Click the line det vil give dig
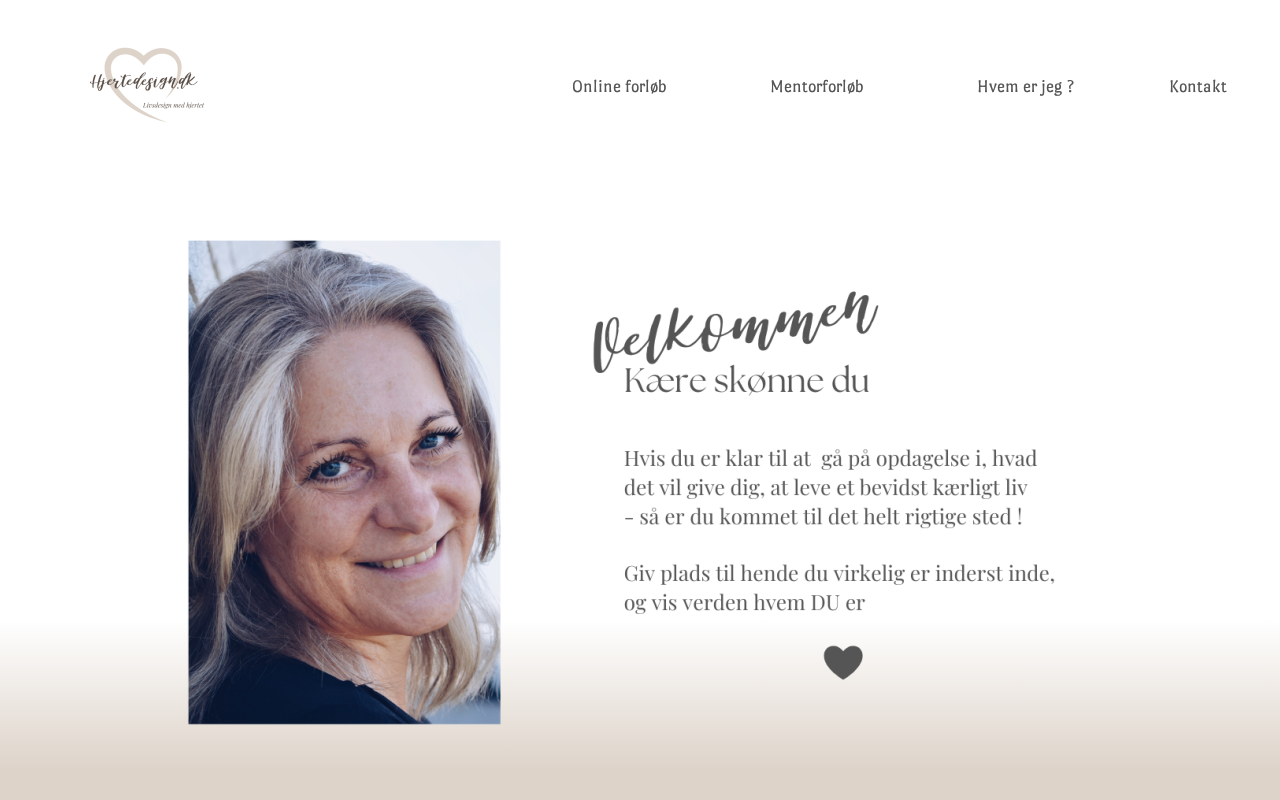 point(825,488)
